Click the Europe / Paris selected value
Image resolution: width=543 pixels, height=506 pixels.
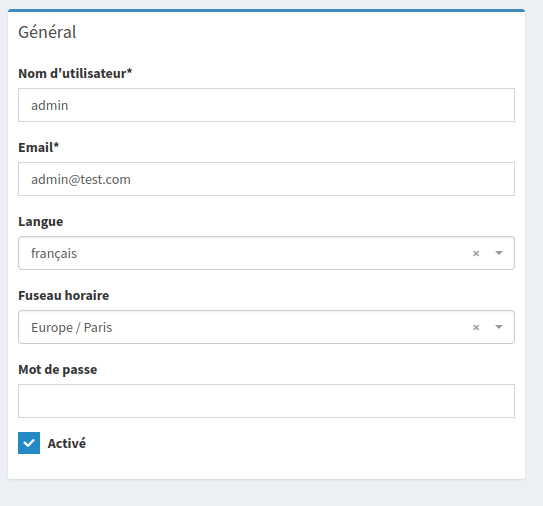pos(72,327)
